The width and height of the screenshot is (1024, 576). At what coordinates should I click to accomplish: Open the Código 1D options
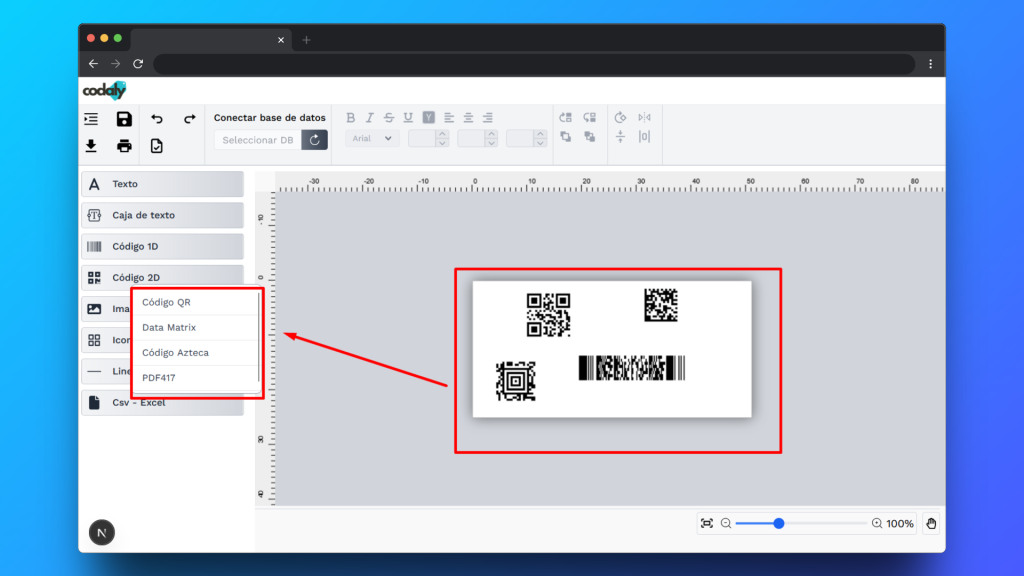[x=163, y=246]
